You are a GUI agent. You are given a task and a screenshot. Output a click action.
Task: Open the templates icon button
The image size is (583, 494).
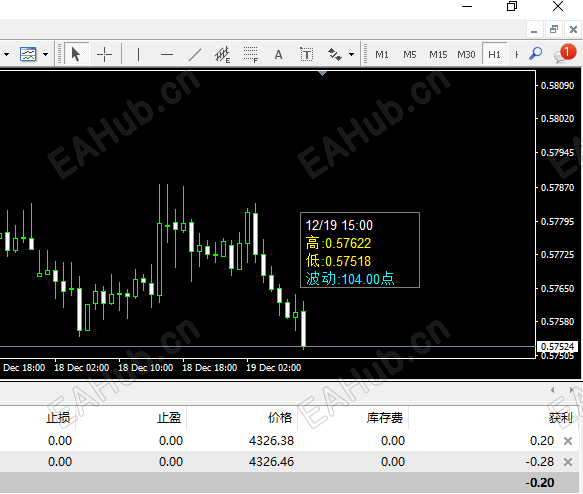(x=28, y=54)
